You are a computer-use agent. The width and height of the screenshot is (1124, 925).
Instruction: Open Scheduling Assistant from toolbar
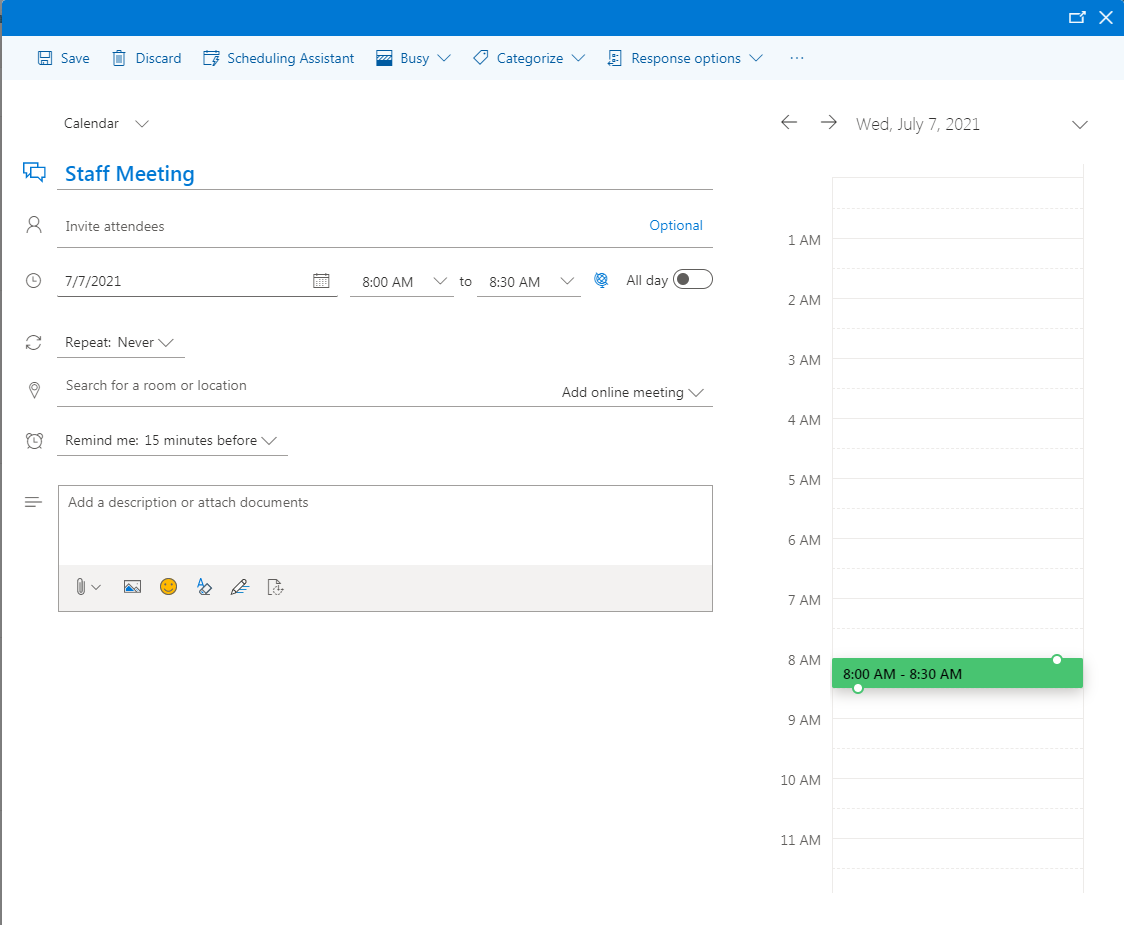point(279,58)
